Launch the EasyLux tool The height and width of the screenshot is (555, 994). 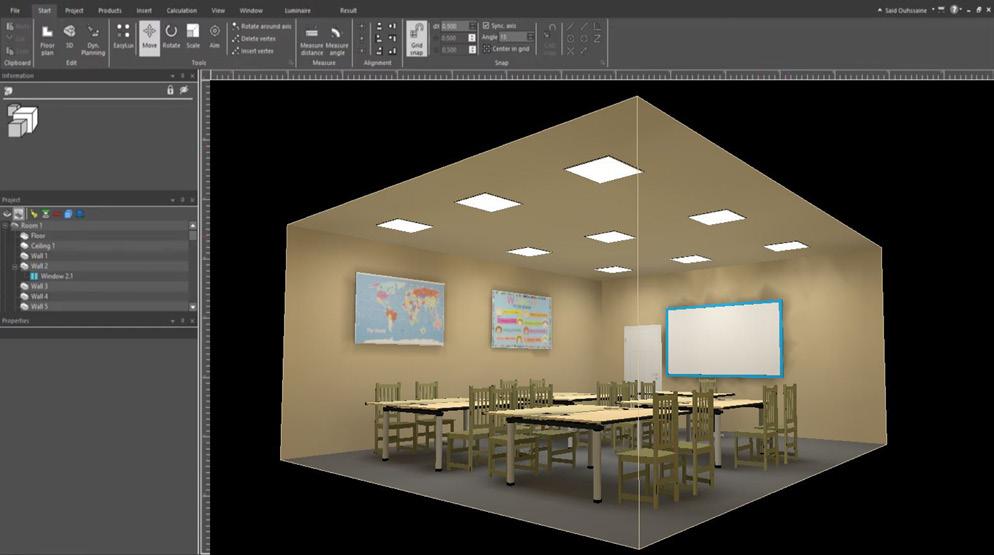[x=124, y=36]
